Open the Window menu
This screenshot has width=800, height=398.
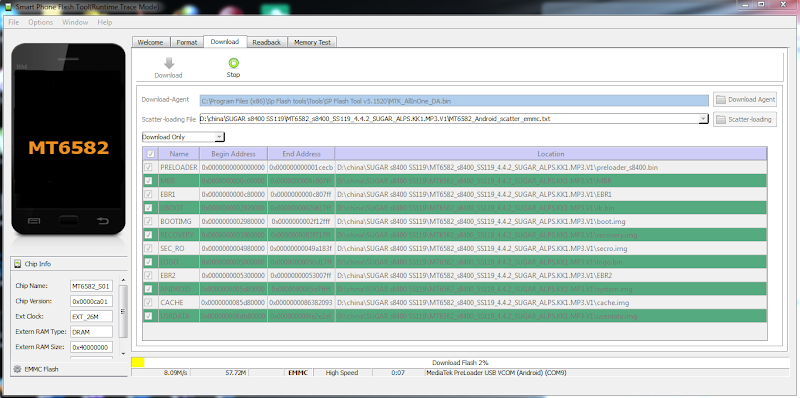[x=75, y=22]
